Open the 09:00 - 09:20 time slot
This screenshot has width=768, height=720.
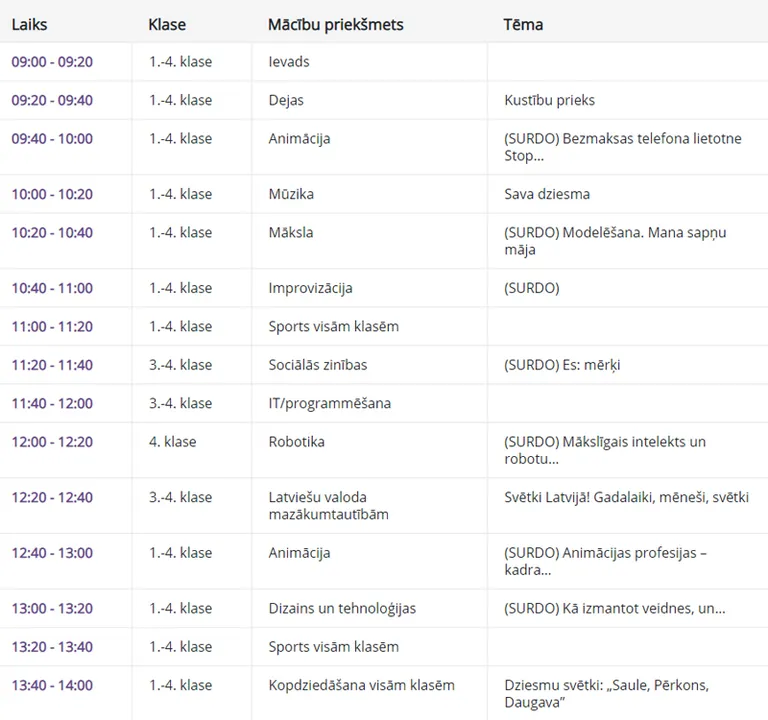point(52,62)
